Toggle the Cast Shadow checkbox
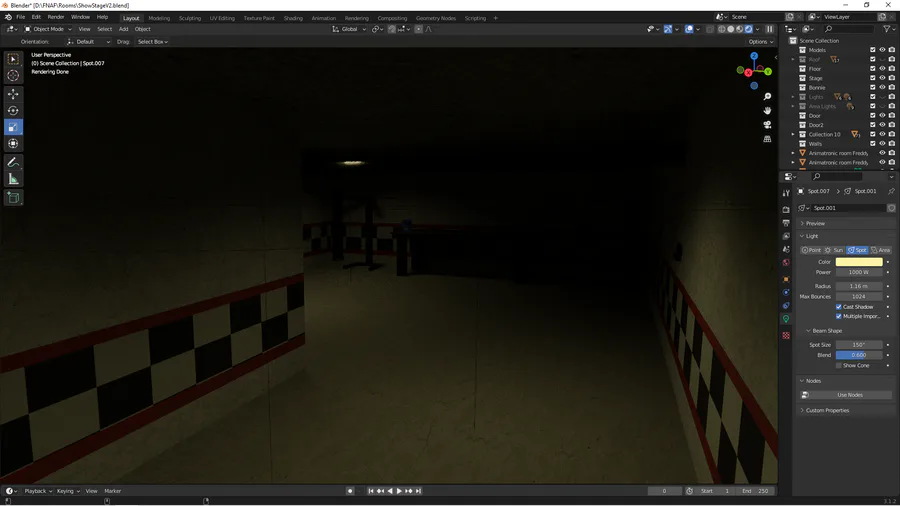Screen dimensions: 900x506 839,307
